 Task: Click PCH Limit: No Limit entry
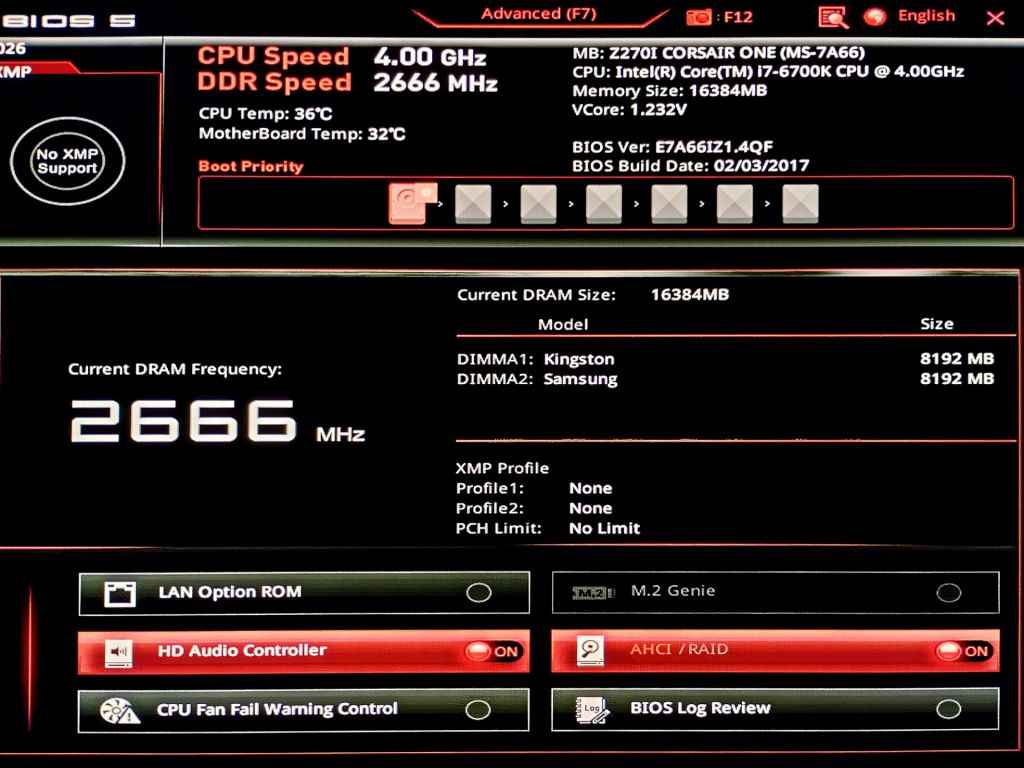tap(548, 528)
